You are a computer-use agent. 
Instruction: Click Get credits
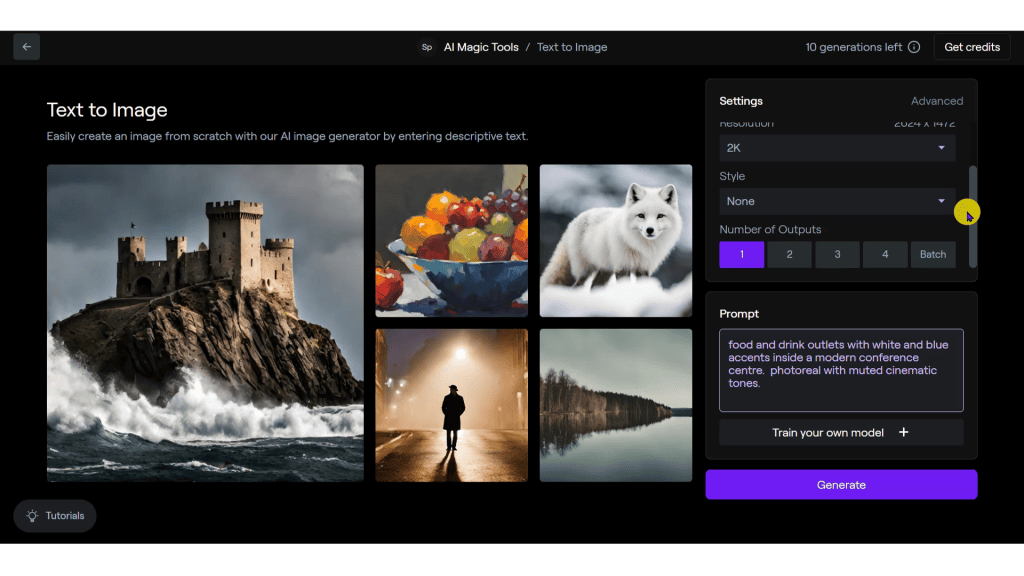coord(971,46)
